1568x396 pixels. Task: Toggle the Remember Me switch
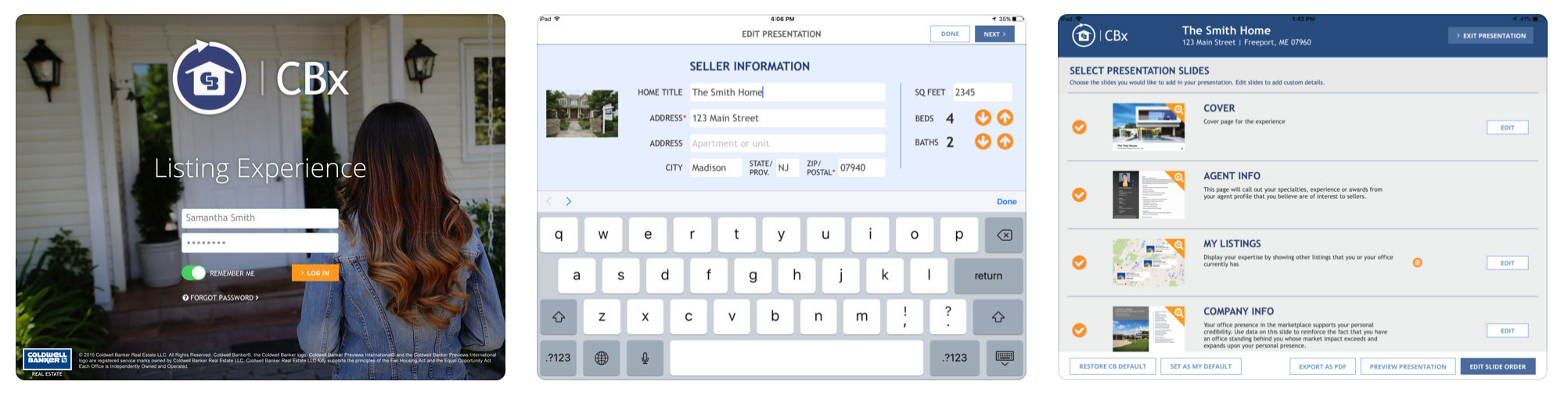click(193, 273)
